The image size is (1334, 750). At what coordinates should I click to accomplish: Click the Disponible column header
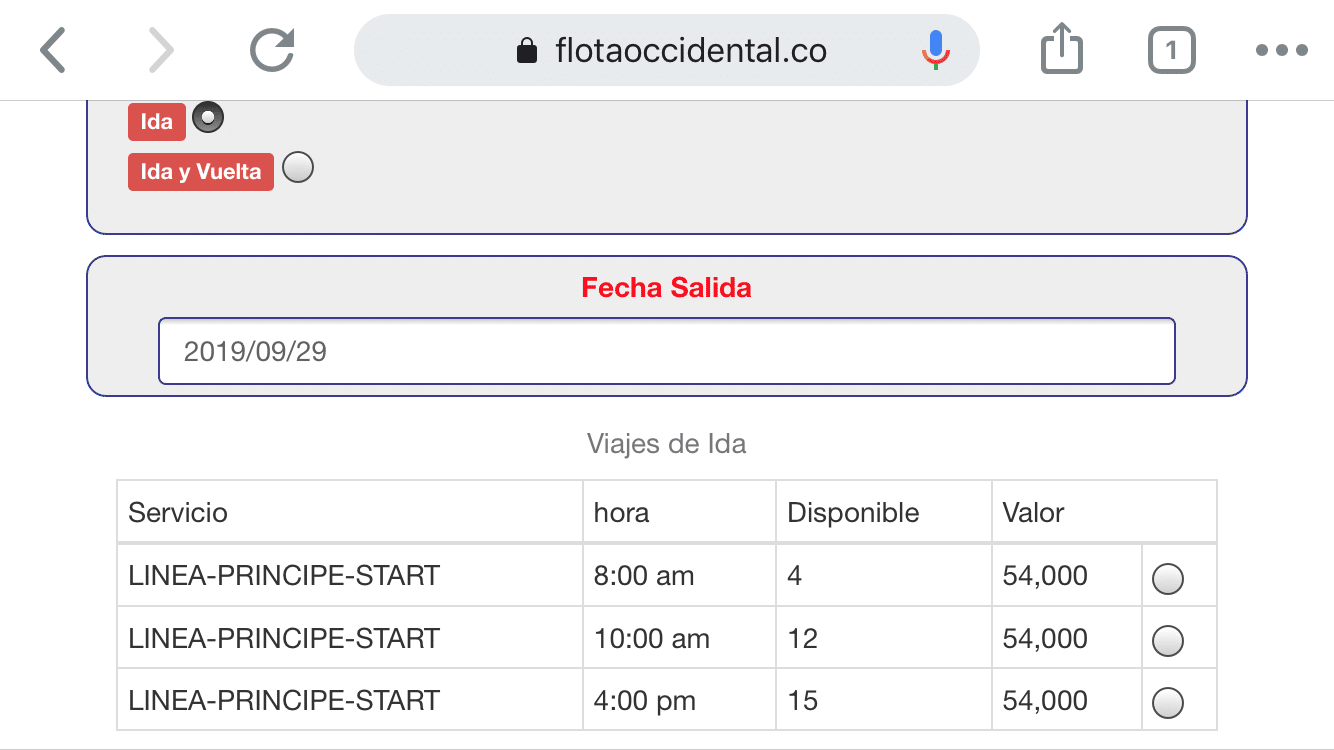tap(853, 513)
